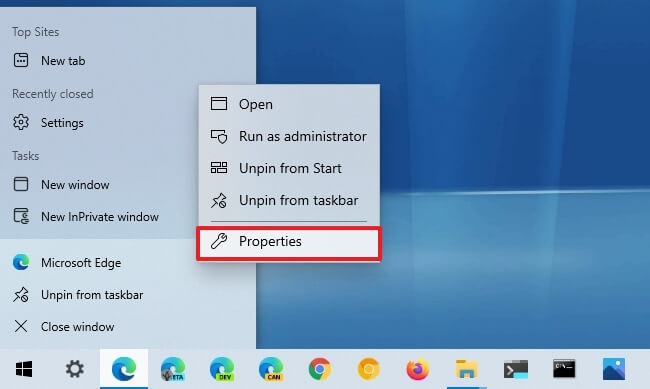This screenshot has width=650, height=389.
Task: Choose Open in context menu
Action: pyautogui.click(x=289, y=104)
